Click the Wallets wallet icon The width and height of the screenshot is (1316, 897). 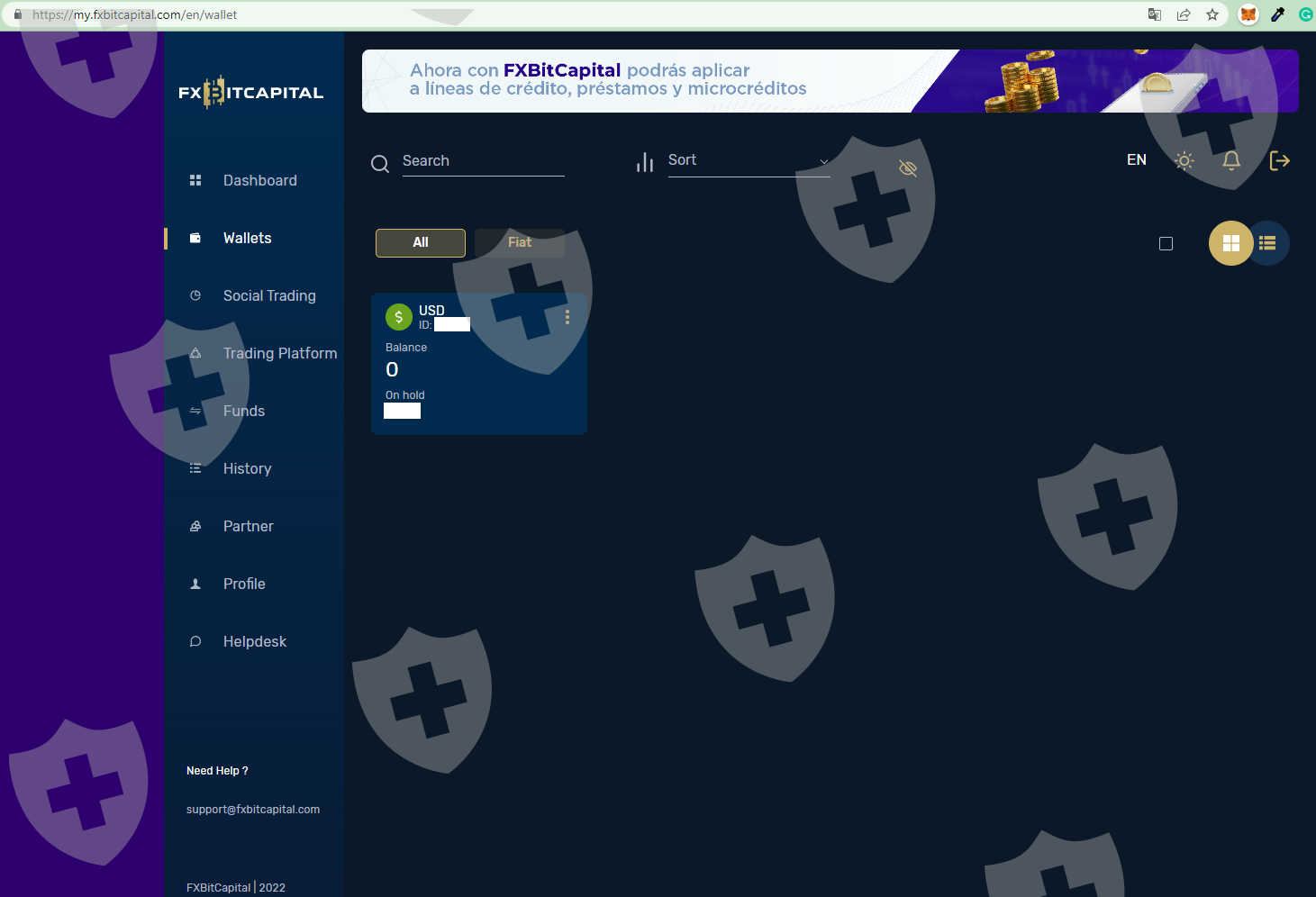click(195, 238)
